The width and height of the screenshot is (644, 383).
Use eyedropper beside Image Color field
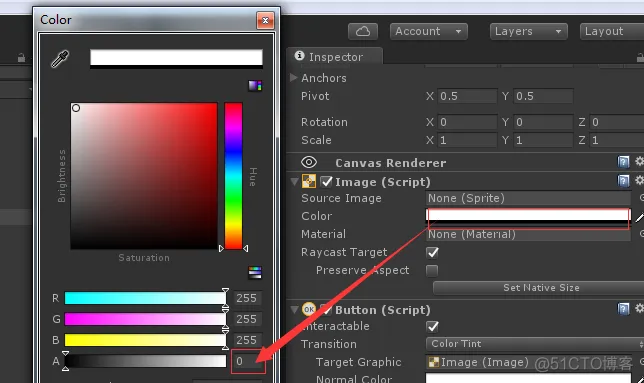click(x=639, y=217)
